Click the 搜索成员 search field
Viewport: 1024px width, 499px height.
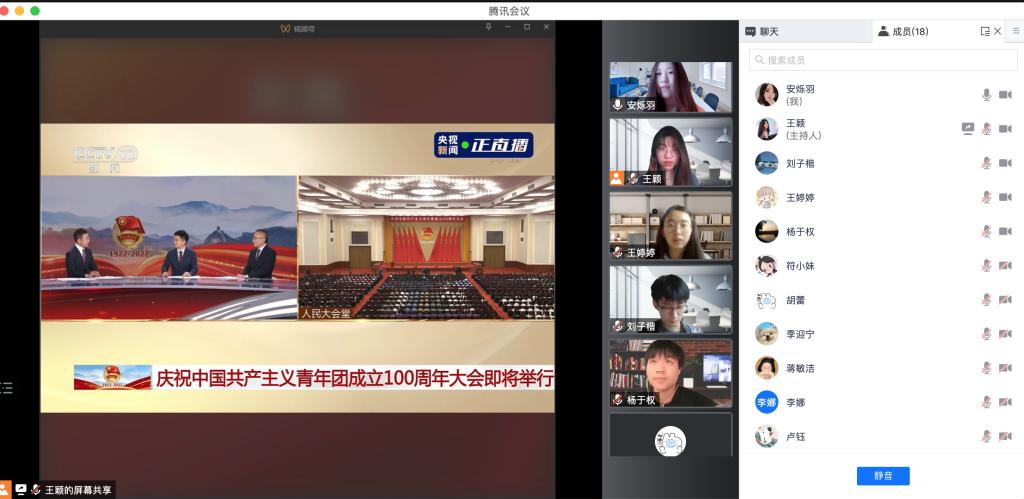[x=883, y=60]
